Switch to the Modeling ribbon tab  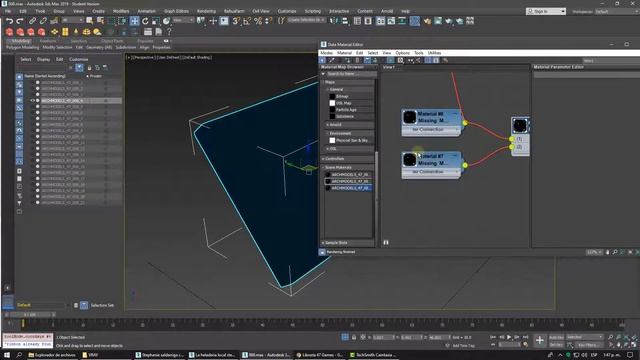coord(20,41)
